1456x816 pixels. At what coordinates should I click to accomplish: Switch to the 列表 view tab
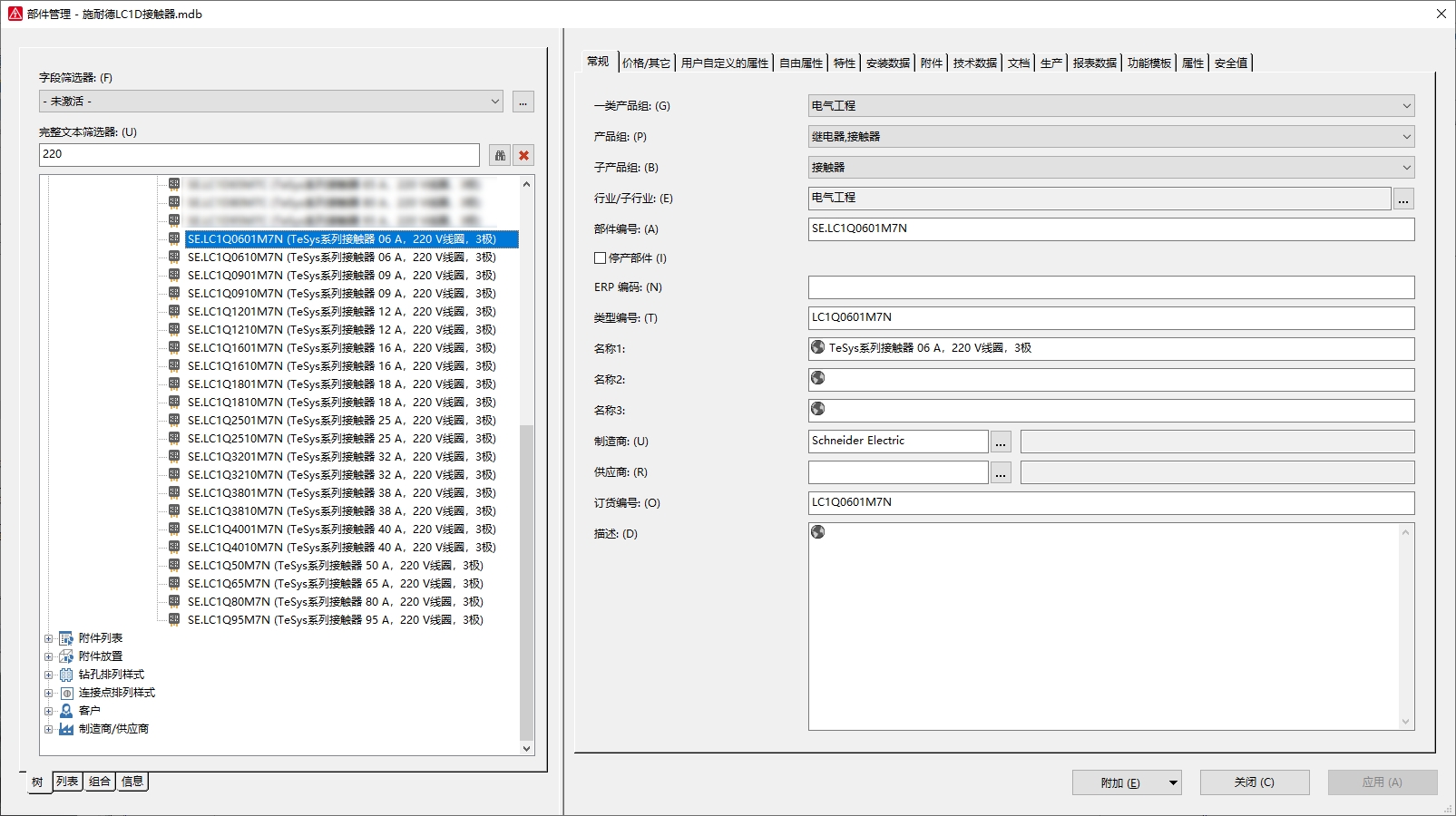pyautogui.click(x=67, y=782)
